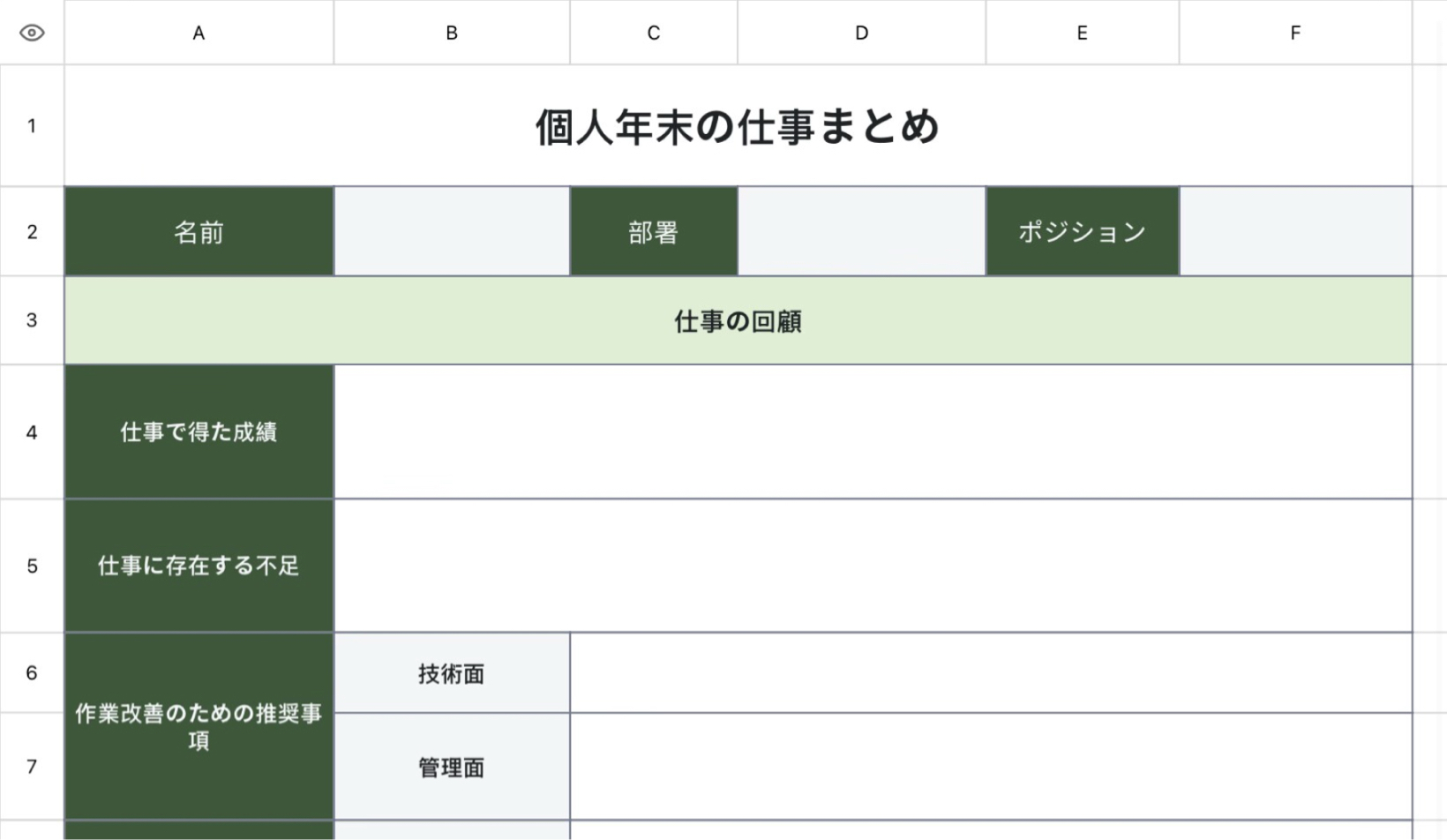Select row 1 header

coord(32,125)
